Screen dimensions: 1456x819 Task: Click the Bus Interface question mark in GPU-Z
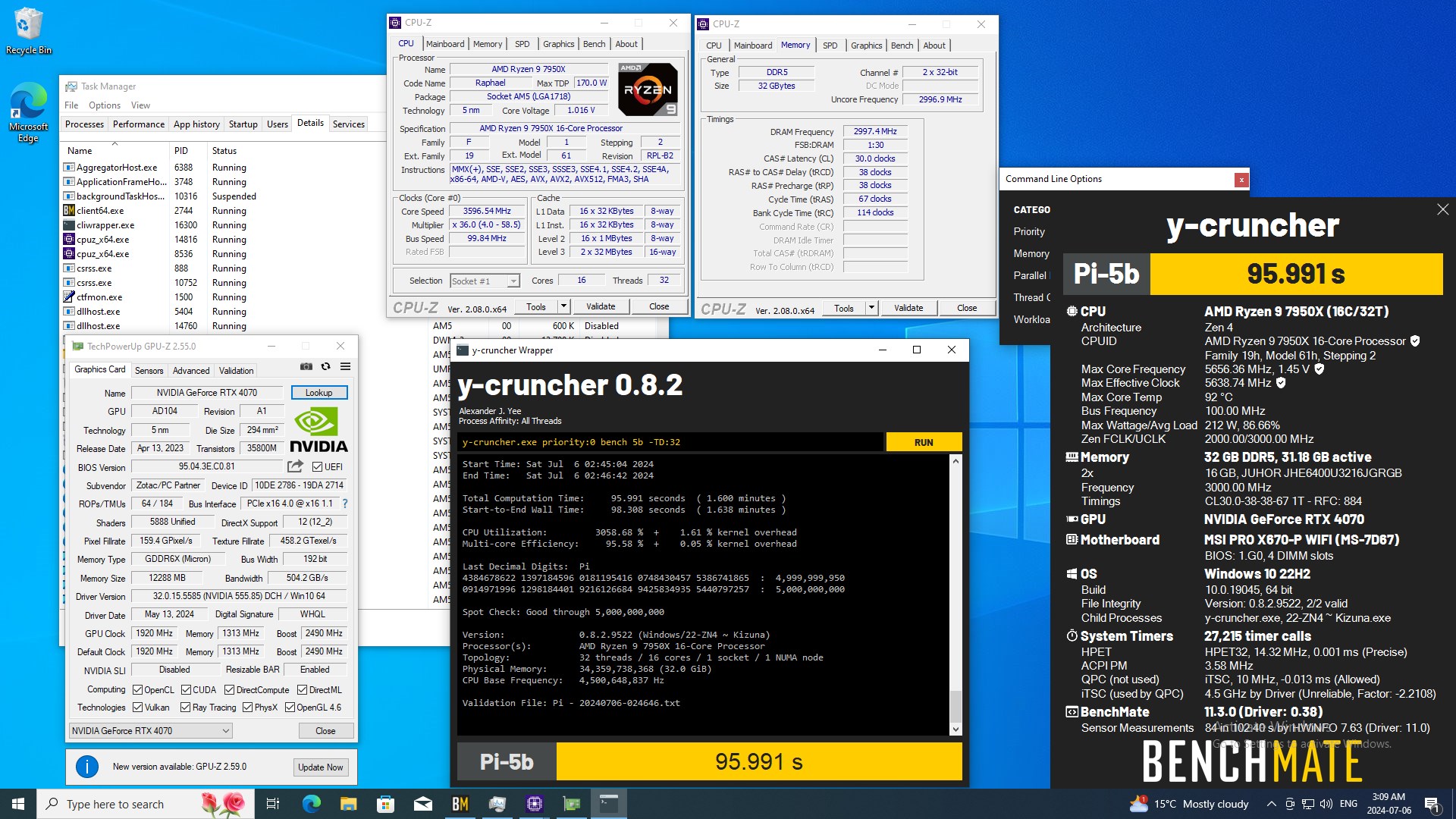click(345, 504)
